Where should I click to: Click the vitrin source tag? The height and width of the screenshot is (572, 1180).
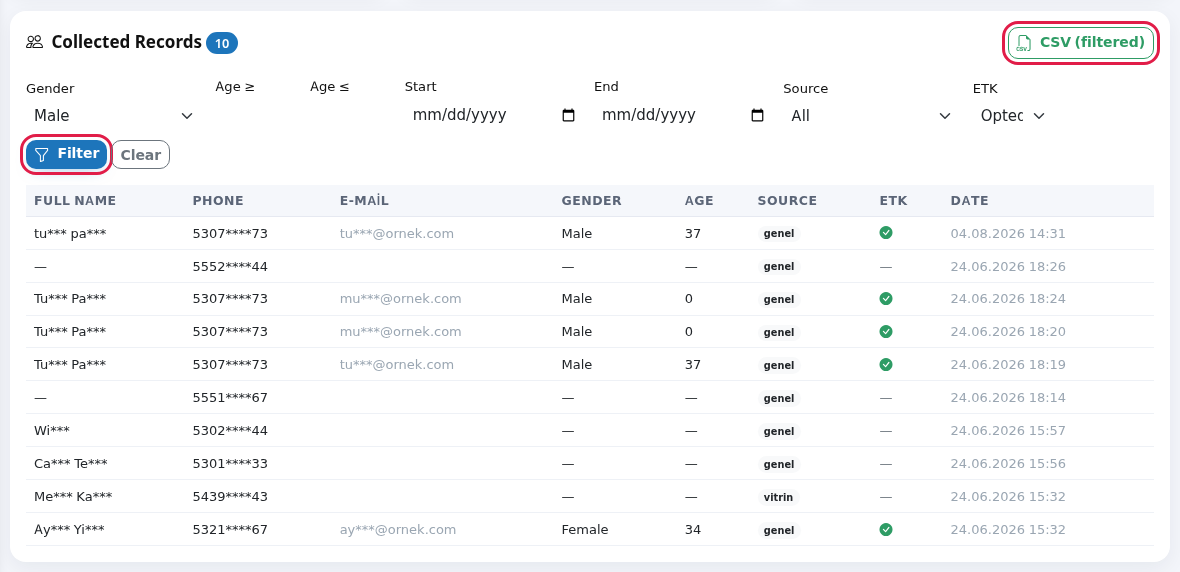pyautogui.click(x=778, y=497)
